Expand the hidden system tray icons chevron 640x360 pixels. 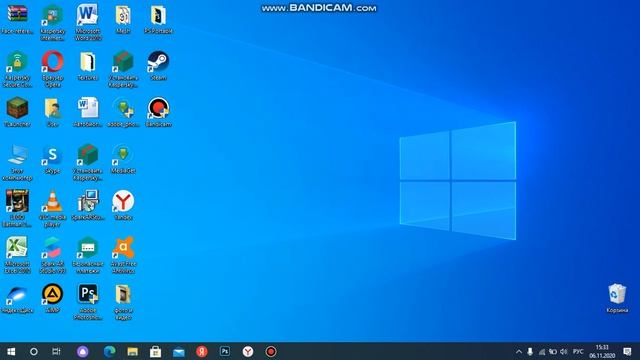click(x=519, y=351)
